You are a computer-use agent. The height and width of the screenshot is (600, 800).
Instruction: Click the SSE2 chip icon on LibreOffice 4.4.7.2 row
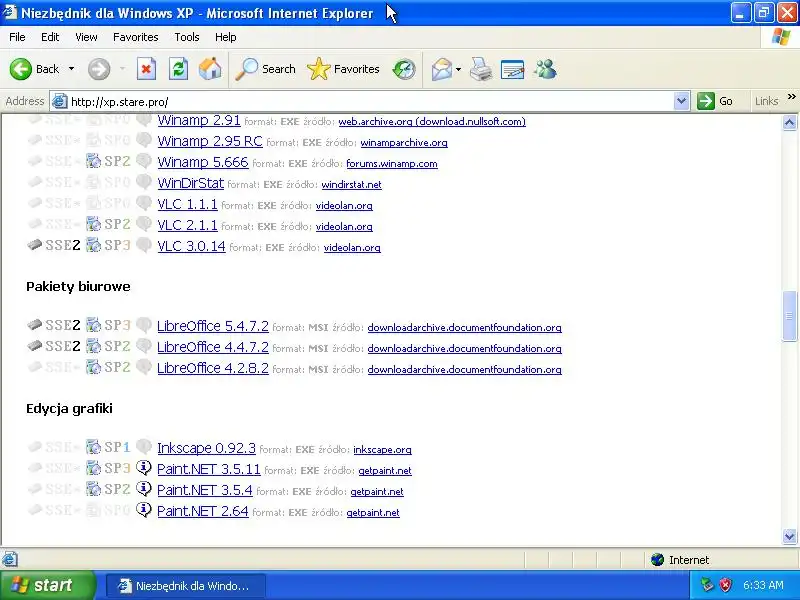coord(35,346)
